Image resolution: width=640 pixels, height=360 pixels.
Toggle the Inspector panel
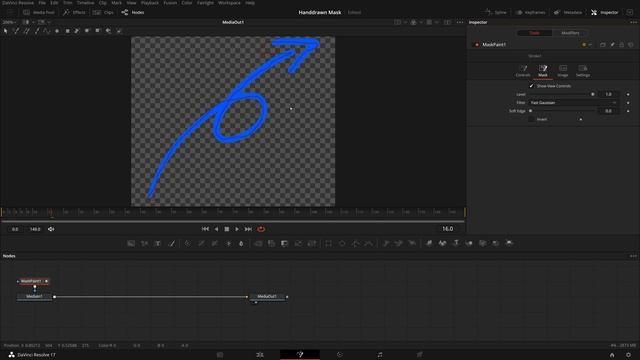(x=604, y=13)
